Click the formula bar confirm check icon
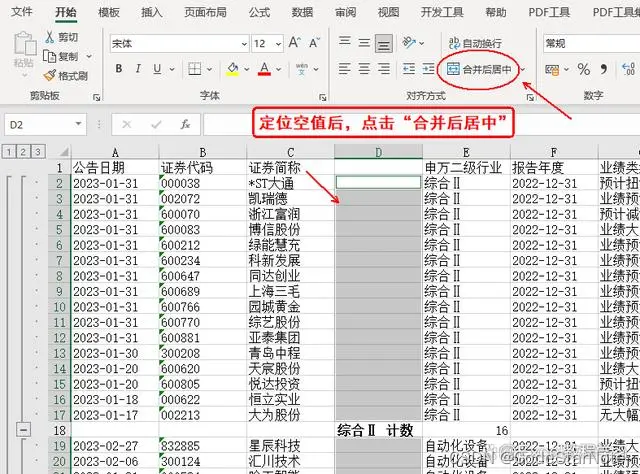 [x=156, y=124]
